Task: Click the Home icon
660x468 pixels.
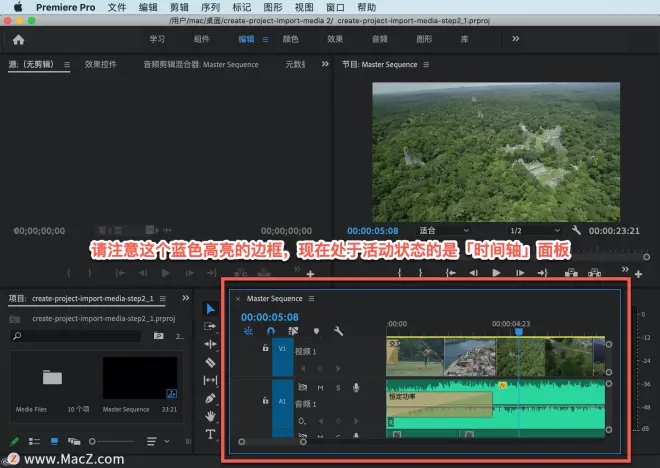Action: click(19, 40)
